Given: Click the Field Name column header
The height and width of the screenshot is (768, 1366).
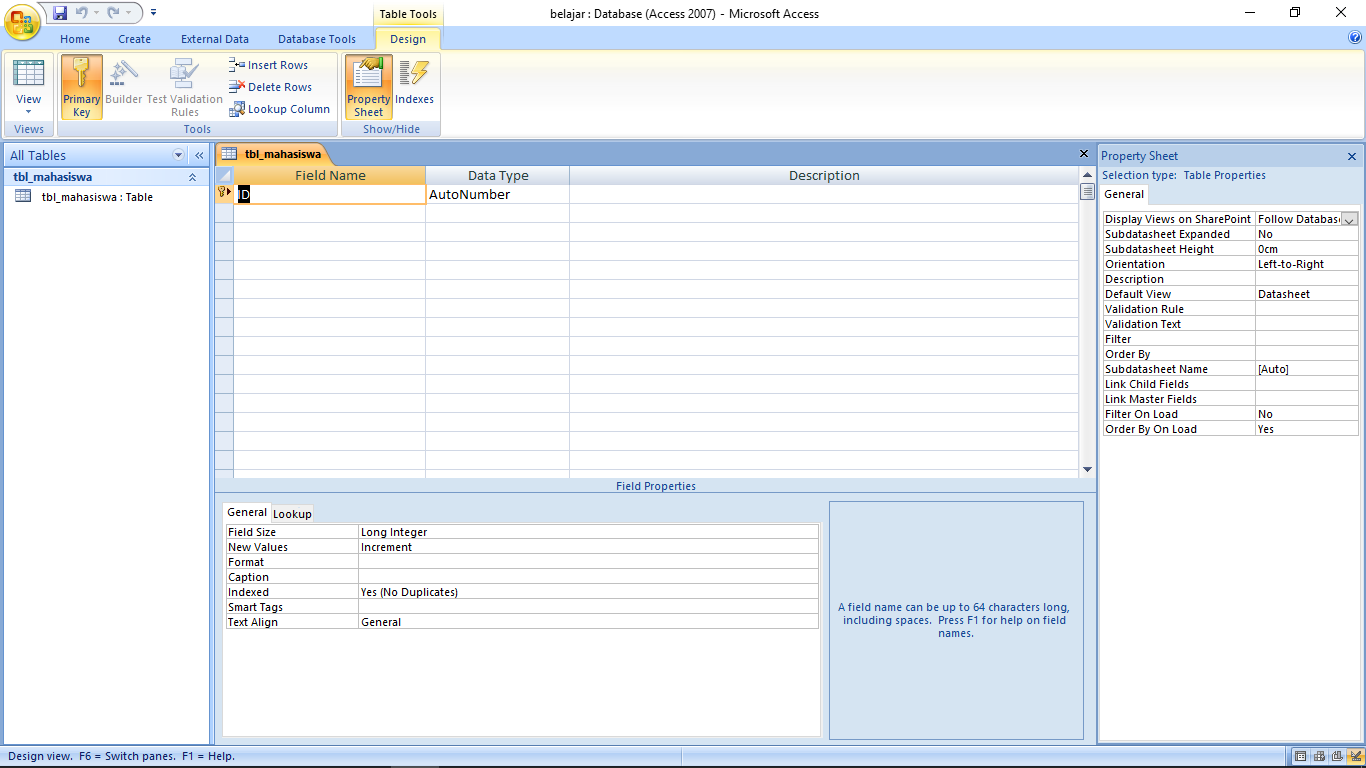Looking at the screenshot, I should [330, 175].
